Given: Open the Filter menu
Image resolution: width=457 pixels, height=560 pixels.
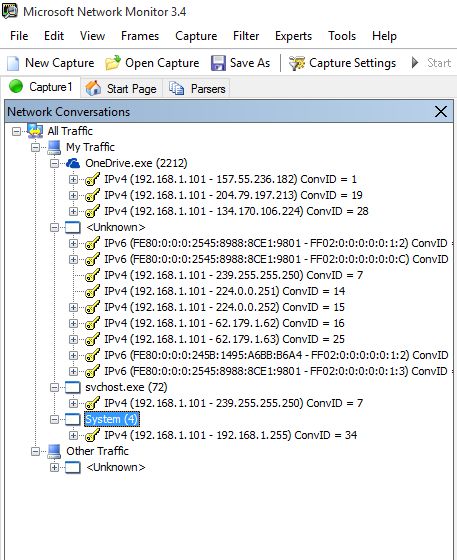Looking at the screenshot, I should pos(246,36).
